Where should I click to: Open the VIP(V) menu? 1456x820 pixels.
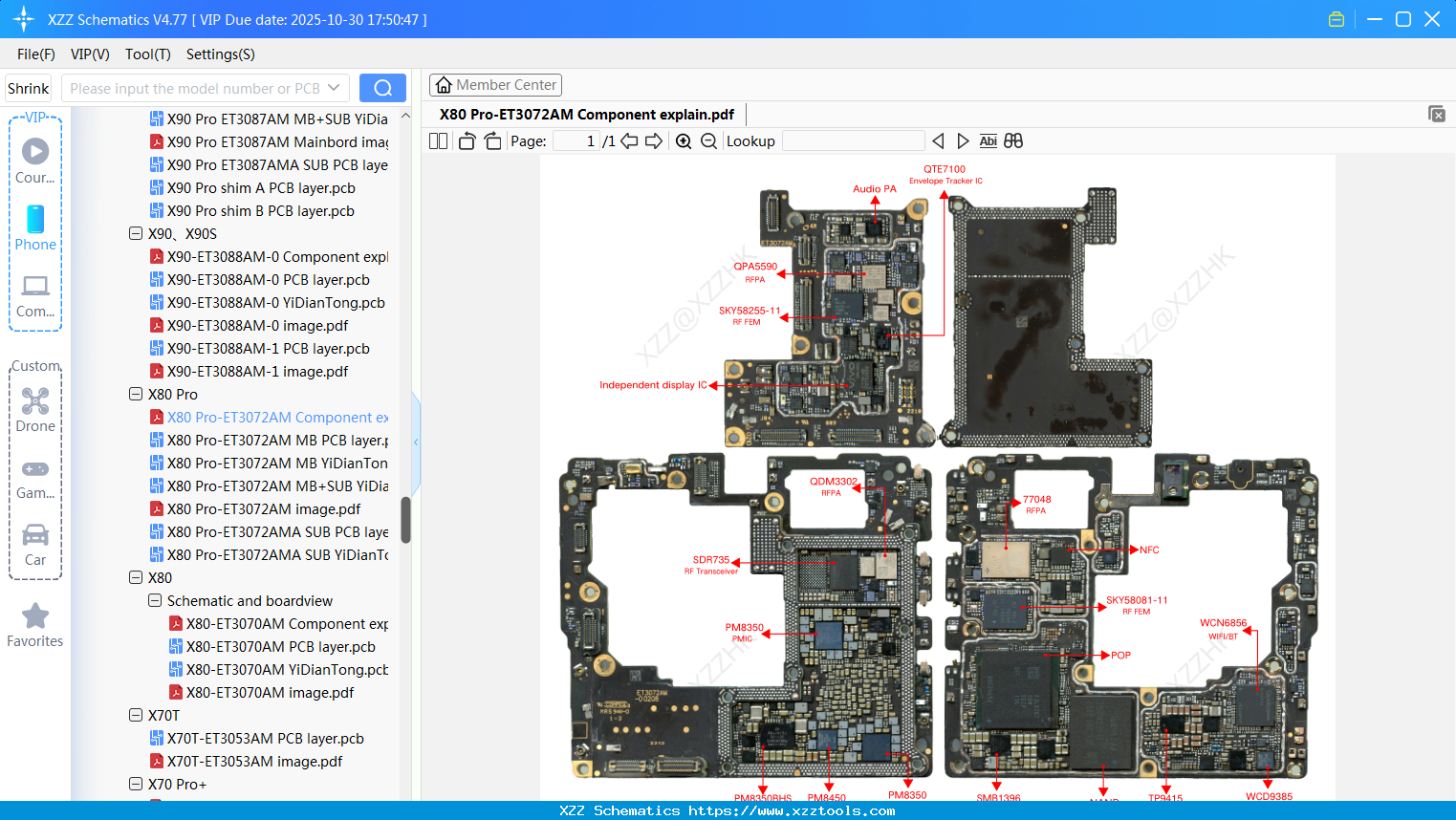[90, 54]
